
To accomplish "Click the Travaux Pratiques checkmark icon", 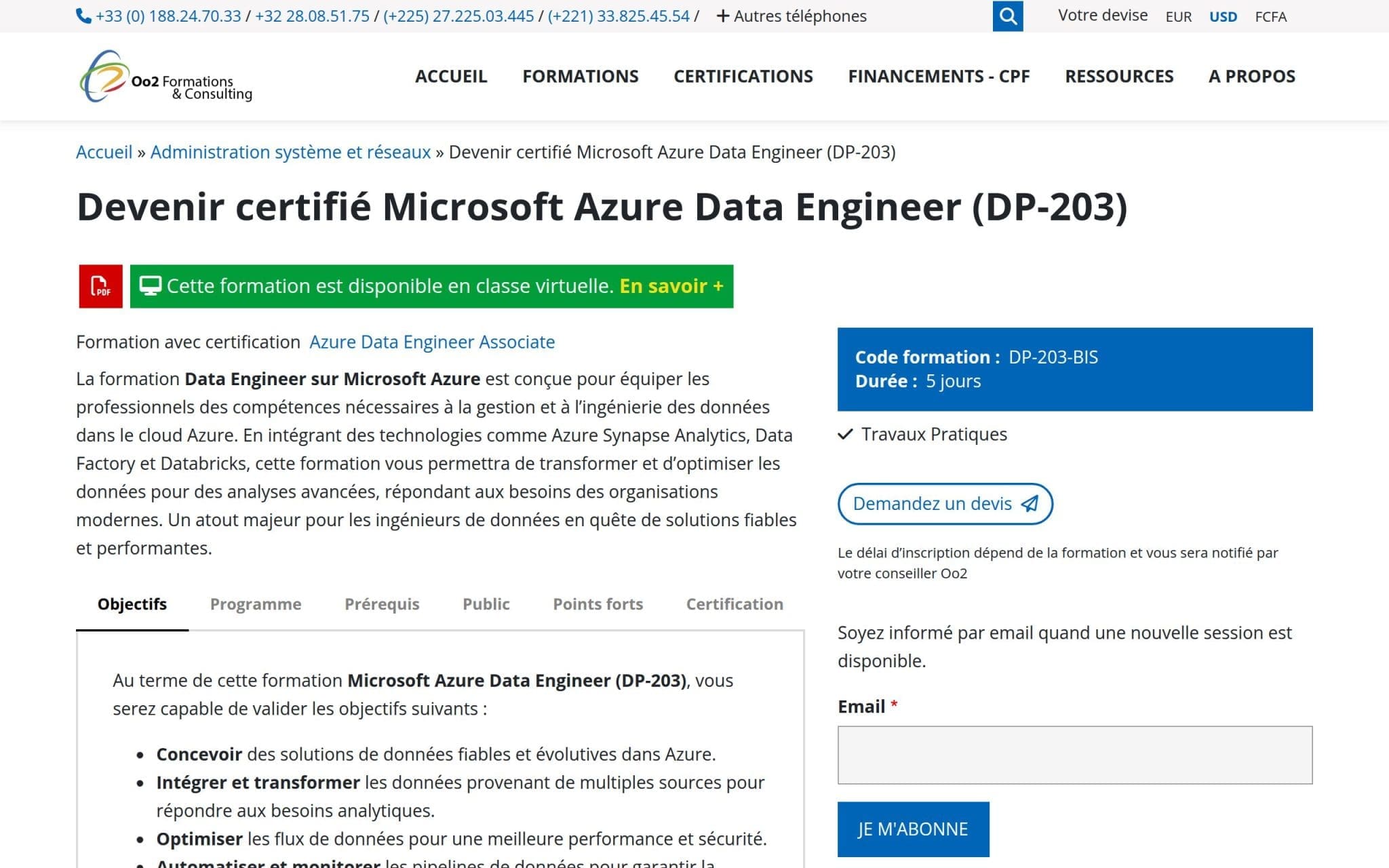I will pos(845,434).
